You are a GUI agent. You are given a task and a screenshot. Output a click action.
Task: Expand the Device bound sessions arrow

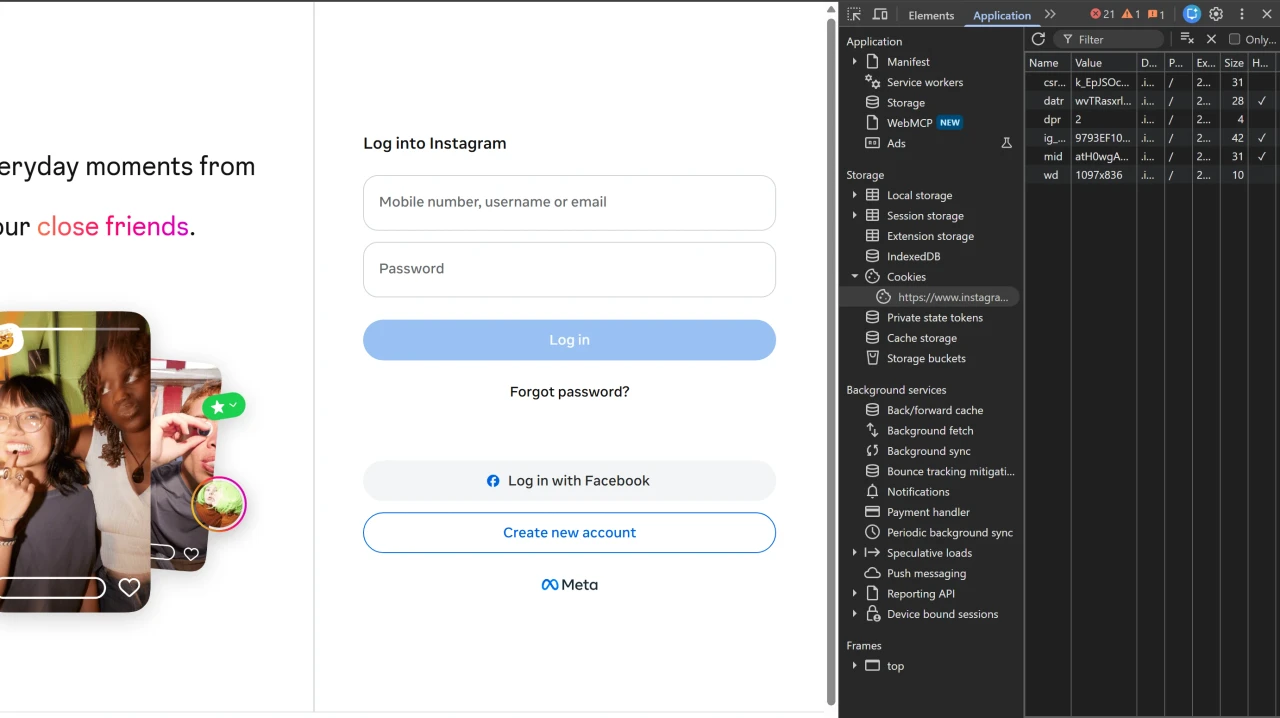855,614
